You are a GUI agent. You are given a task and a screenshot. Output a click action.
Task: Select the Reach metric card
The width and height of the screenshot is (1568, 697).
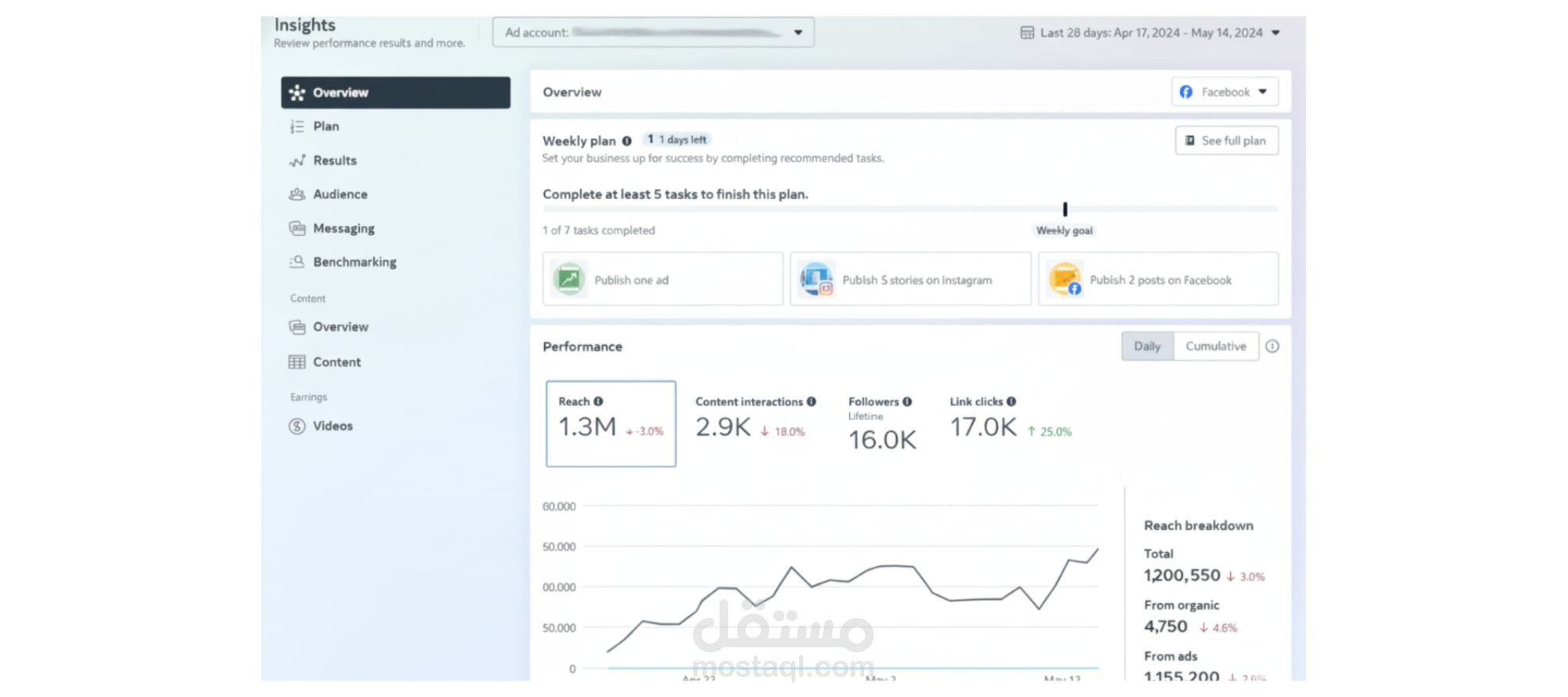tap(611, 424)
